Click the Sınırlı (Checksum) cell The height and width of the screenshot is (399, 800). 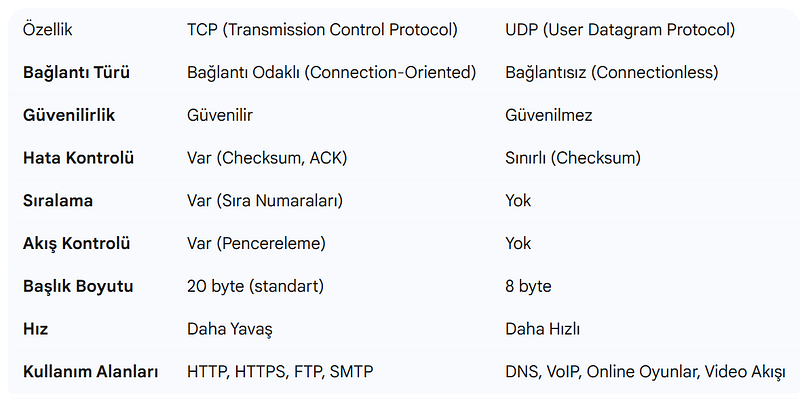(573, 158)
